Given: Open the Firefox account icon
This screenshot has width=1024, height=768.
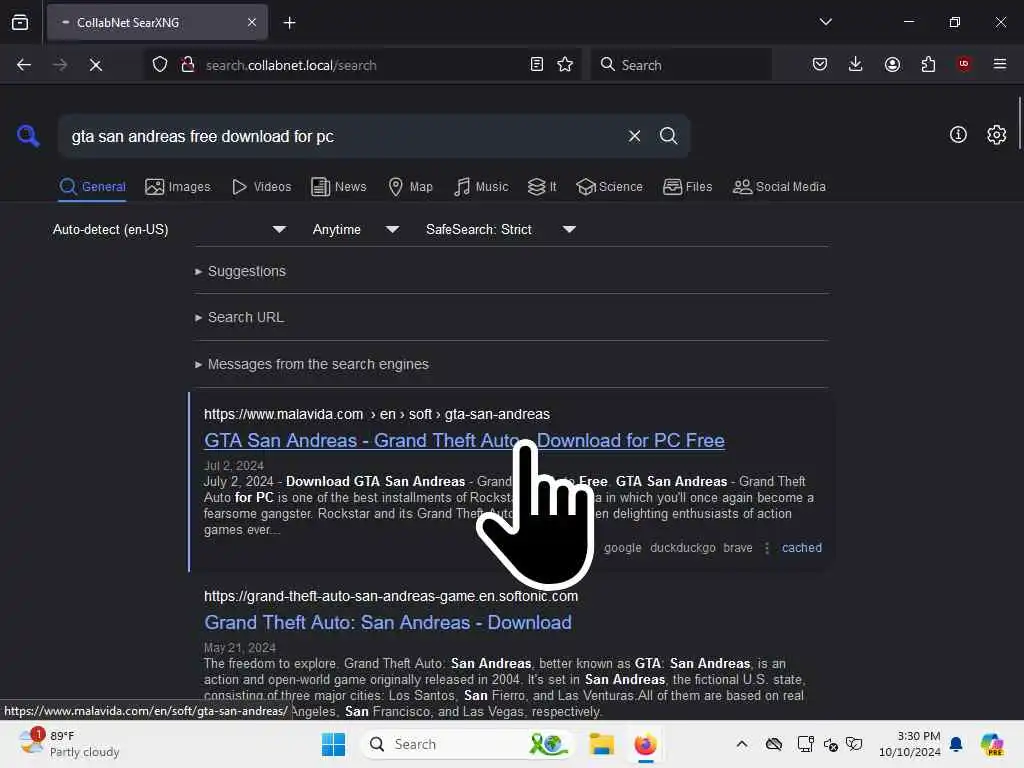Looking at the screenshot, I should (892, 65).
